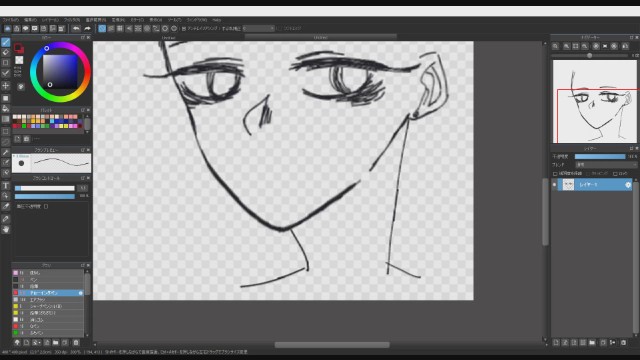
Task: Select the Fill rectangle tool
Action: click(6, 98)
